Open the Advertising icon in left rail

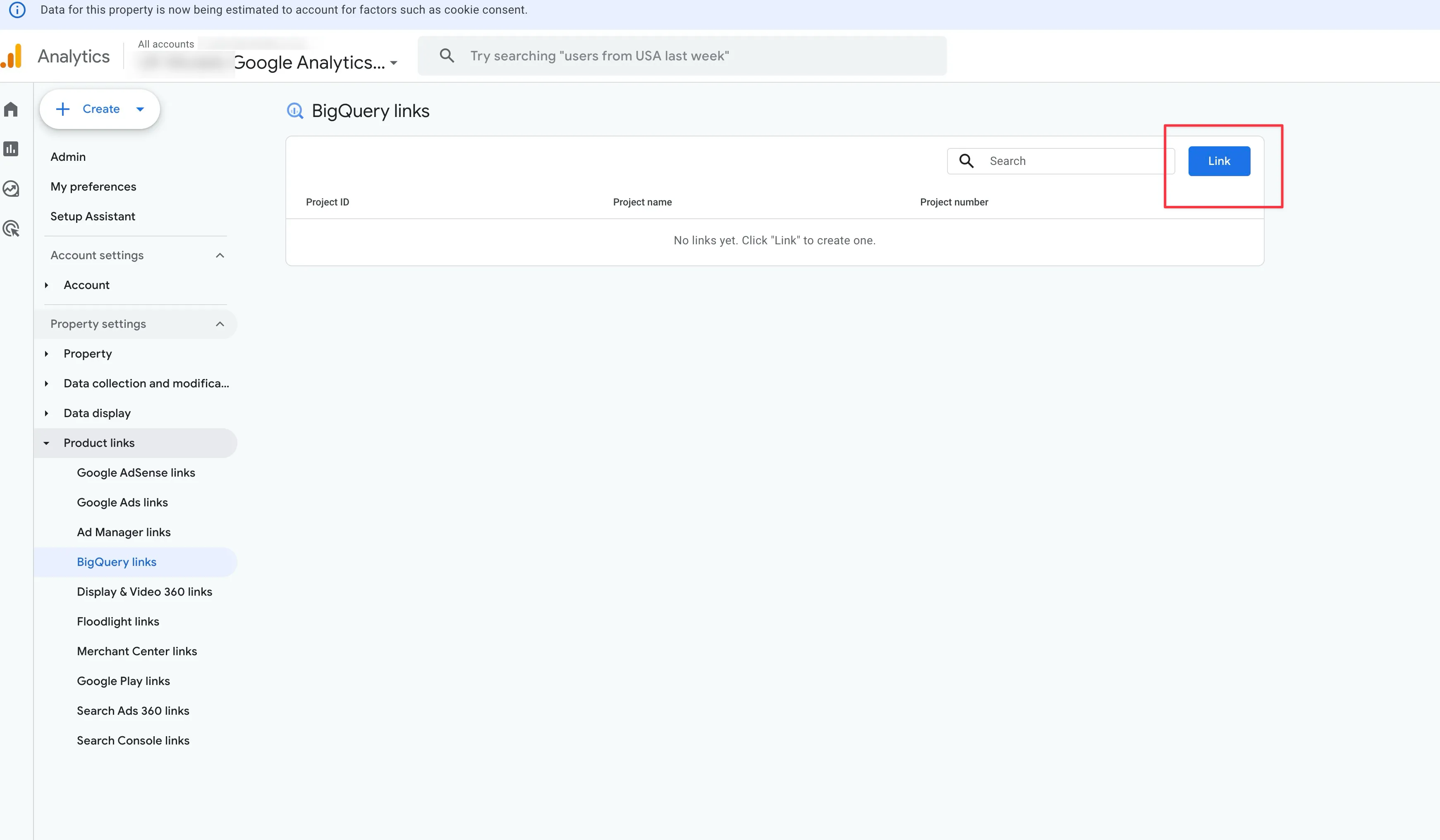pos(11,229)
